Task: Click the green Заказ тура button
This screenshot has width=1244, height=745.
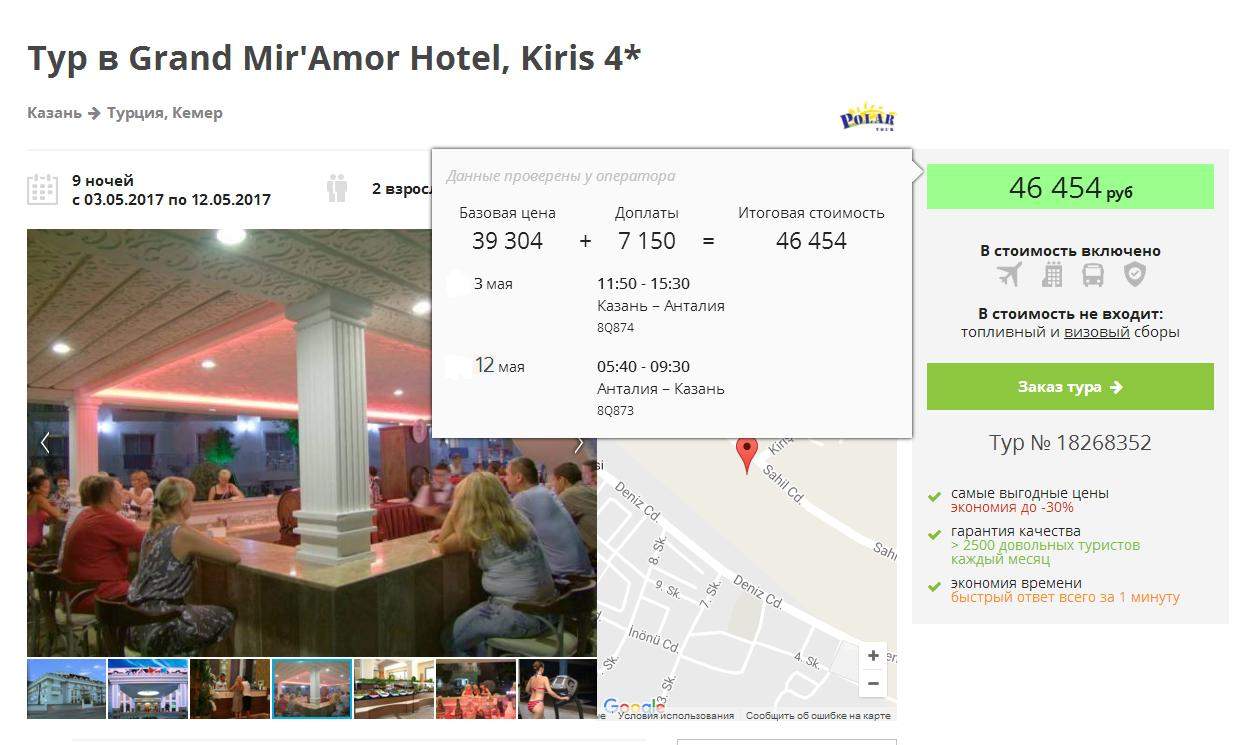Action: tap(1070, 387)
